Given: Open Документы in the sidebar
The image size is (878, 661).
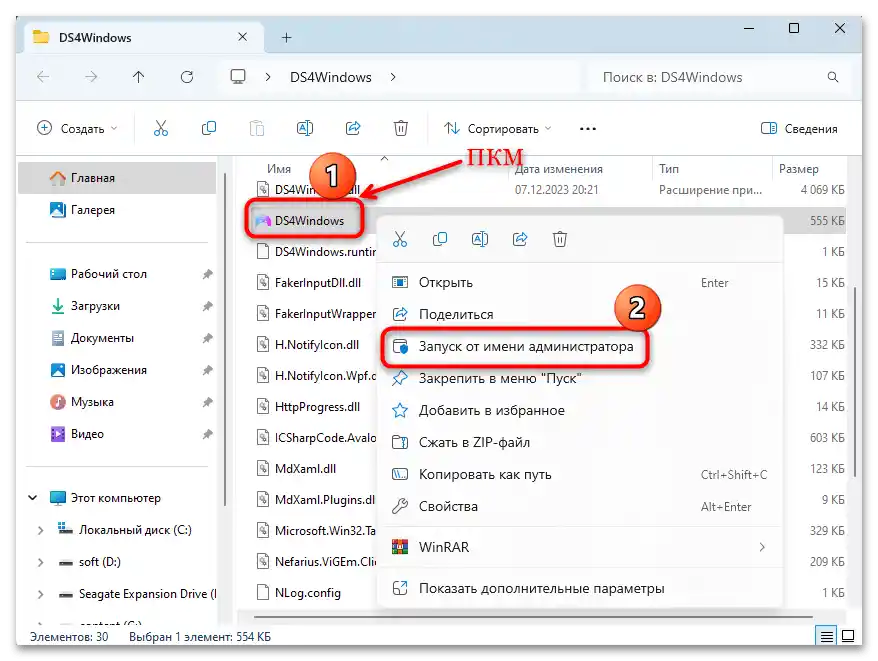Looking at the screenshot, I should pyautogui.click(x=117, y=338).
